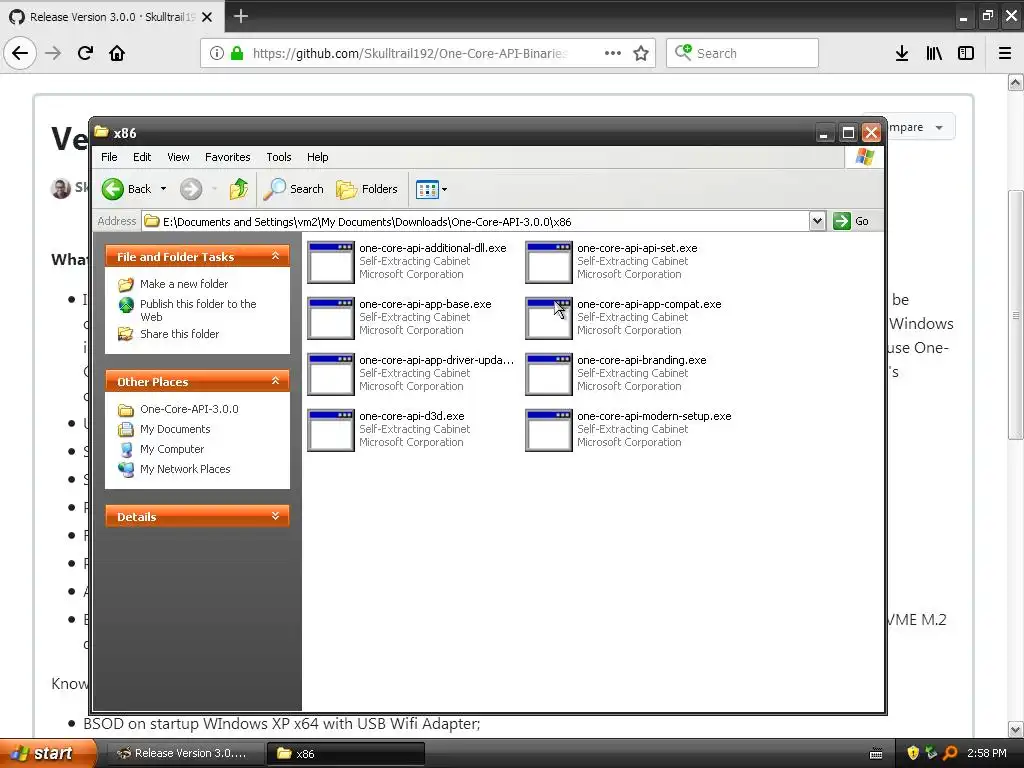Click the Up folder icon in Explorer toolbar
Viewport: 1024px width, 768px height.
pos(238,189)
